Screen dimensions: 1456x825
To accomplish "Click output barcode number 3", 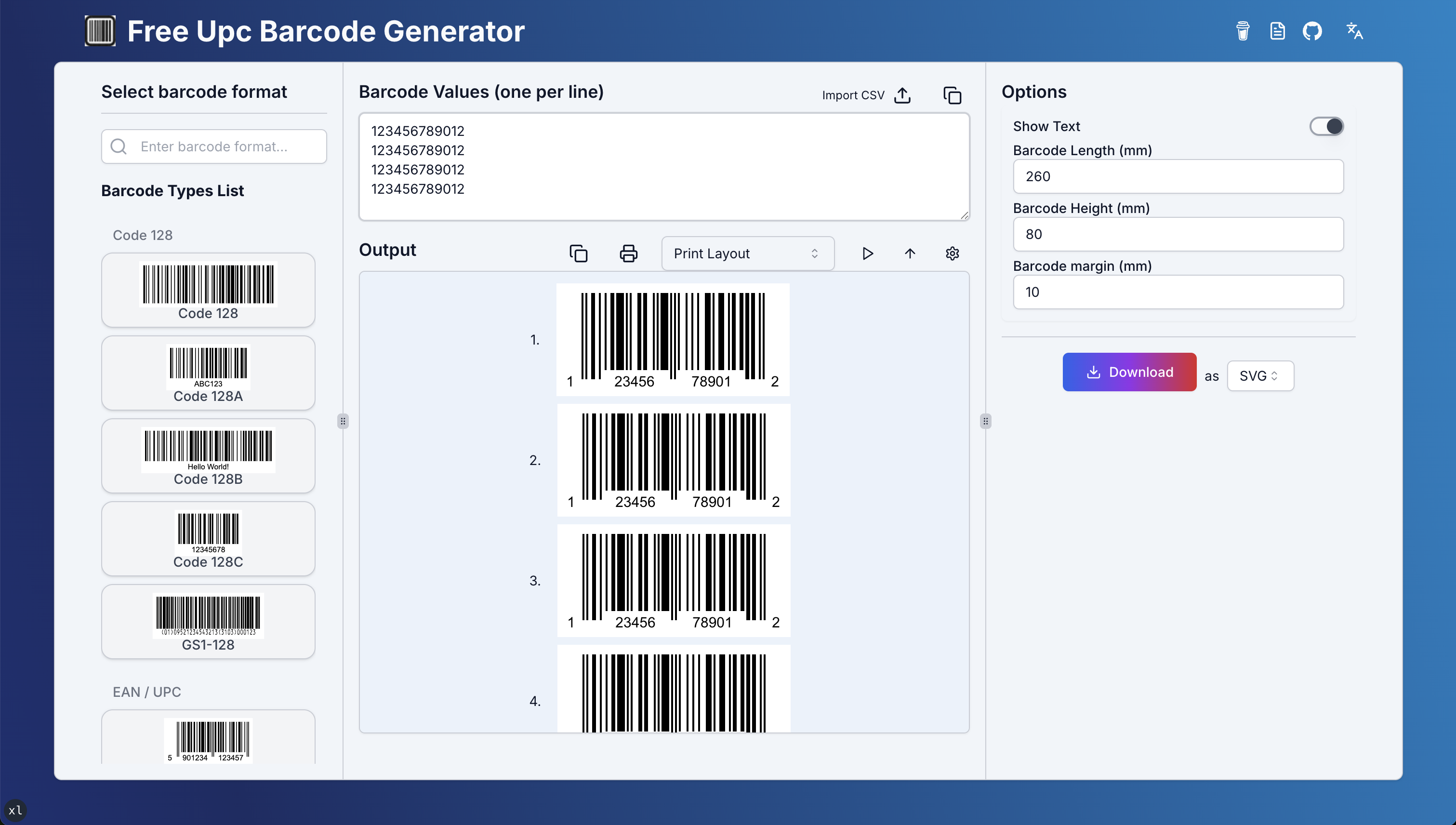I will (x=674, y=581).
